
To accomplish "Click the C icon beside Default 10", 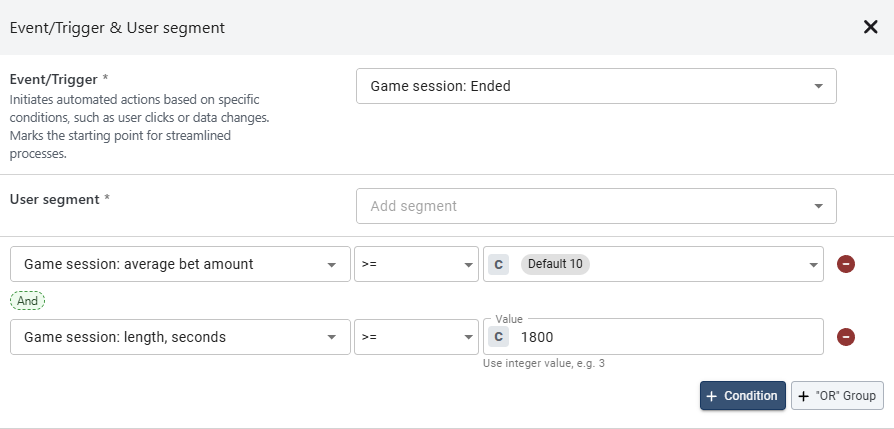I will click(500, 264).
